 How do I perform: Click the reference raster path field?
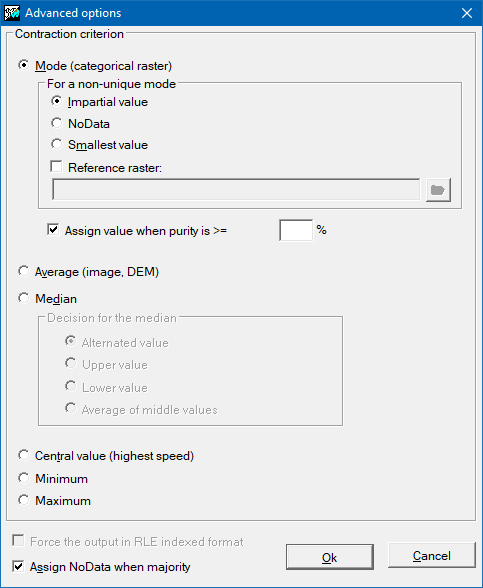(x=236, y=190)
